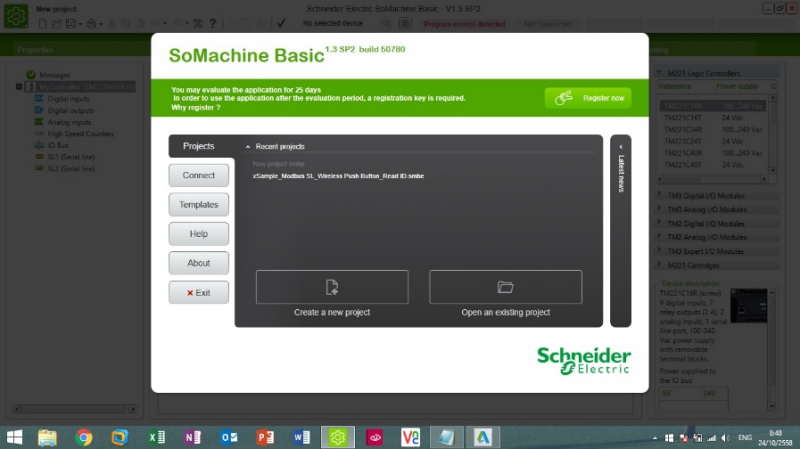Viewport: 800px width, 449px height.
Task: Click the SoMachine gear icon in taskbar
Action: point(338,437)
